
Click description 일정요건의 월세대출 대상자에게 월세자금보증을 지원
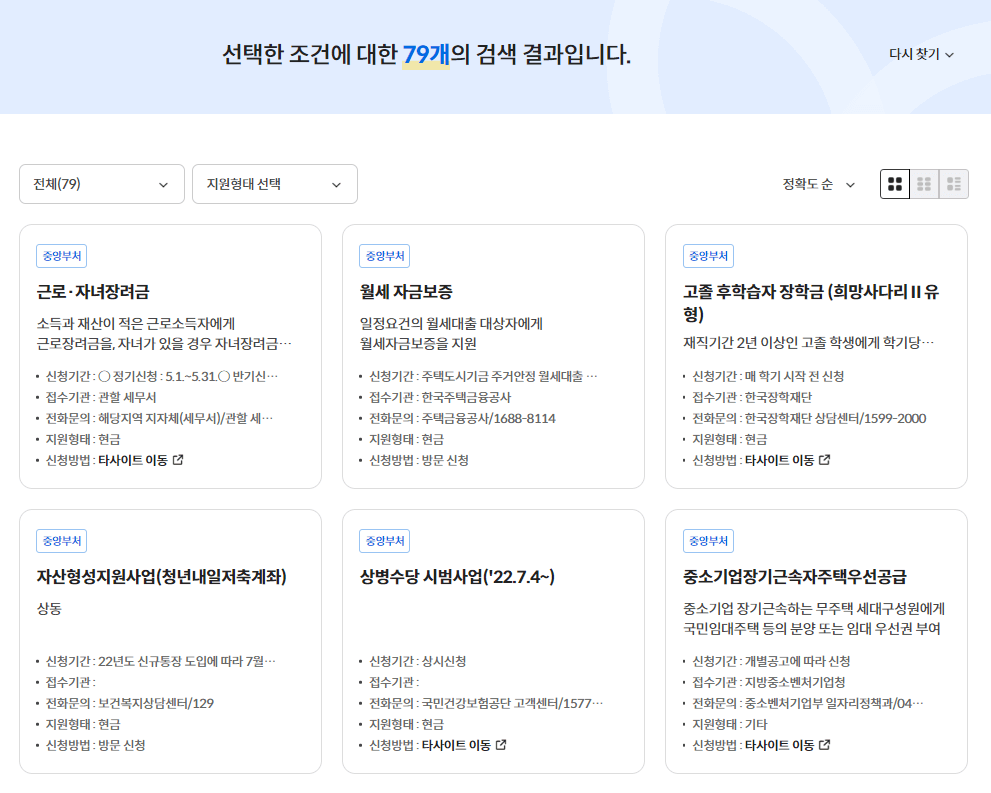pos(451,334)
